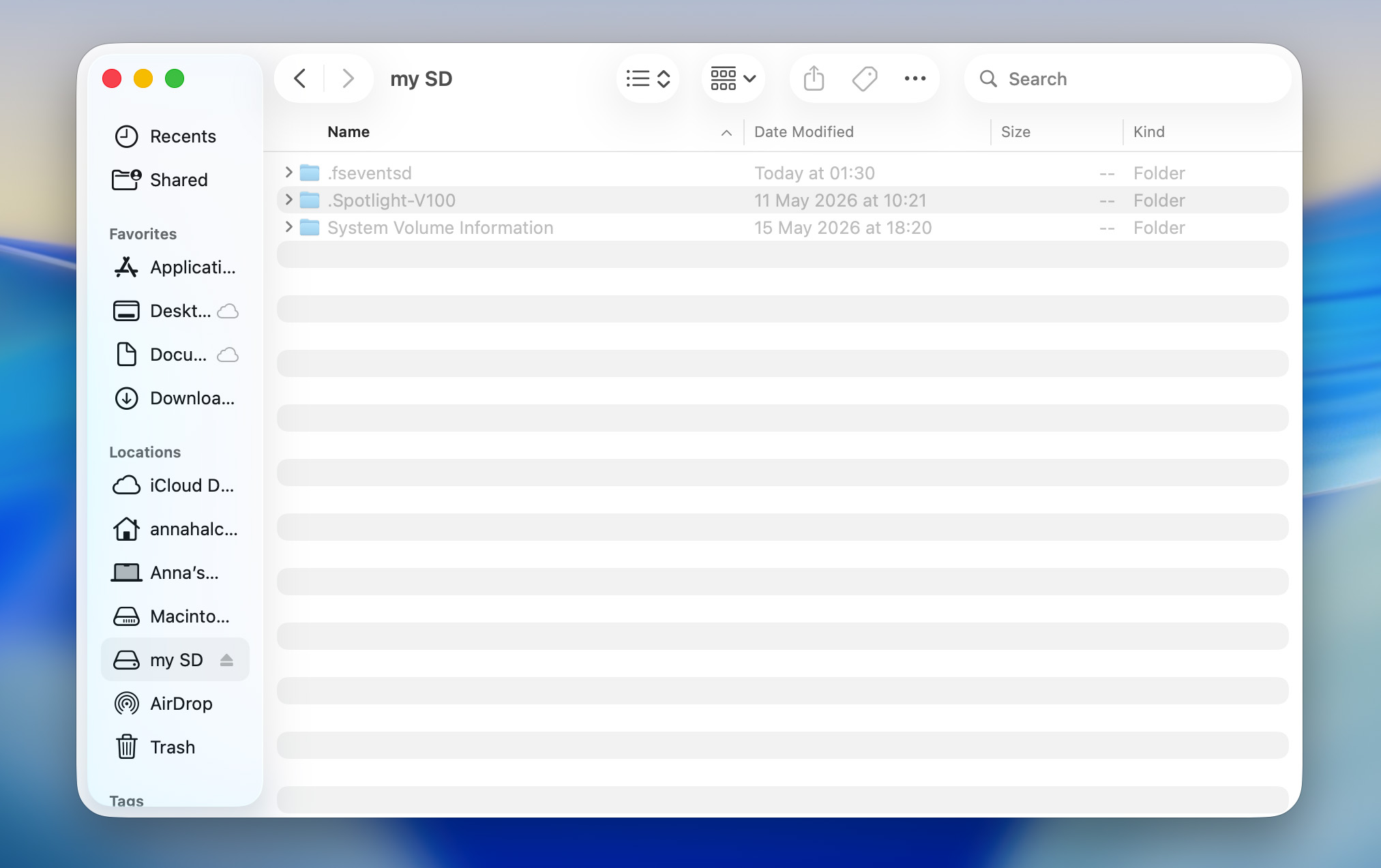This screenshot has height=868, width=1381.
Task: Click the Applications sidebar icon
Action: (126, 267)
